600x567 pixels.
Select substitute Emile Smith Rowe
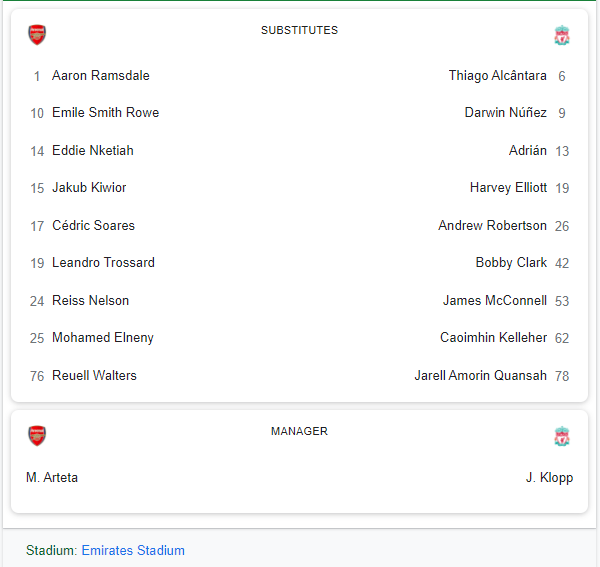105,113
